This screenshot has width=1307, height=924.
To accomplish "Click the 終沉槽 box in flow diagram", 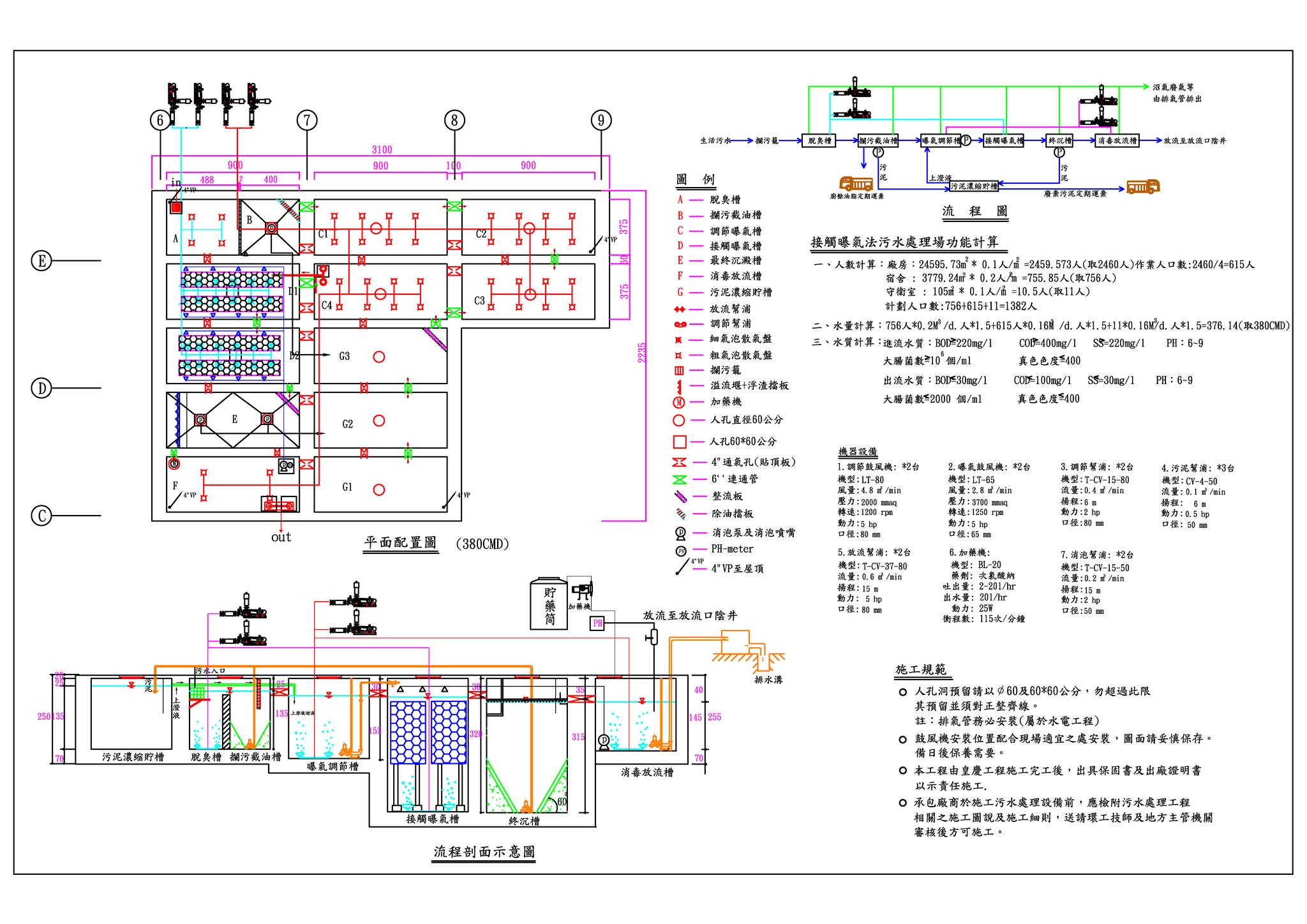I will click(1059, 140).
